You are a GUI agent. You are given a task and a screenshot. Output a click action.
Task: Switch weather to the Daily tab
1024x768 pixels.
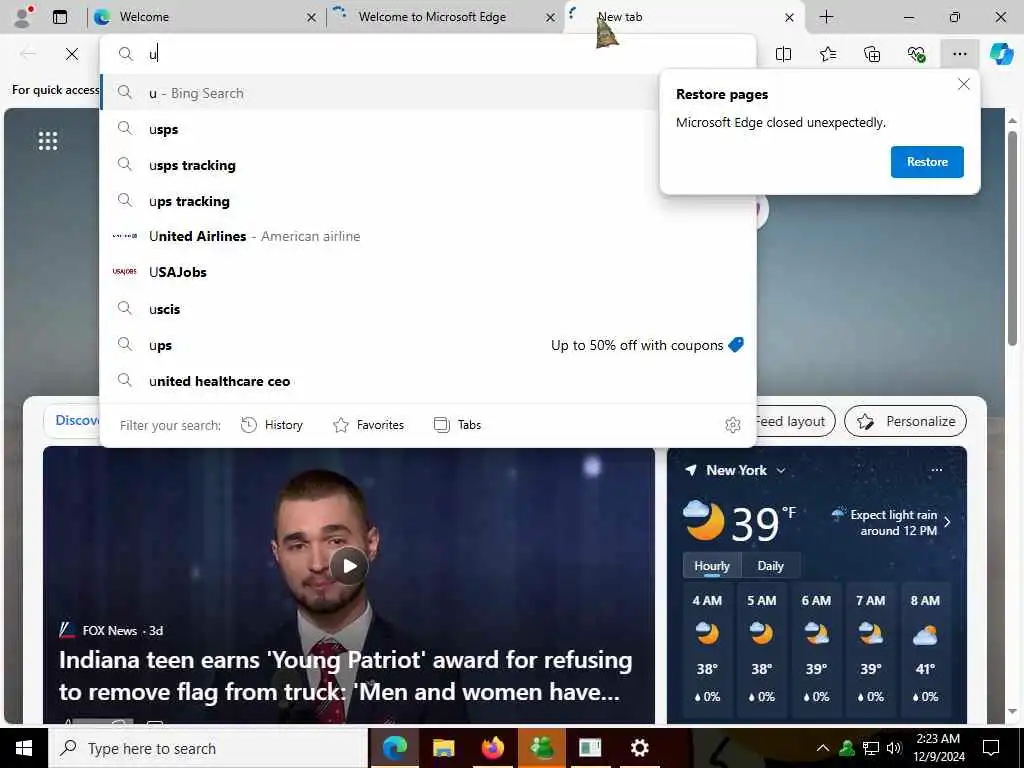click(770, 566)
